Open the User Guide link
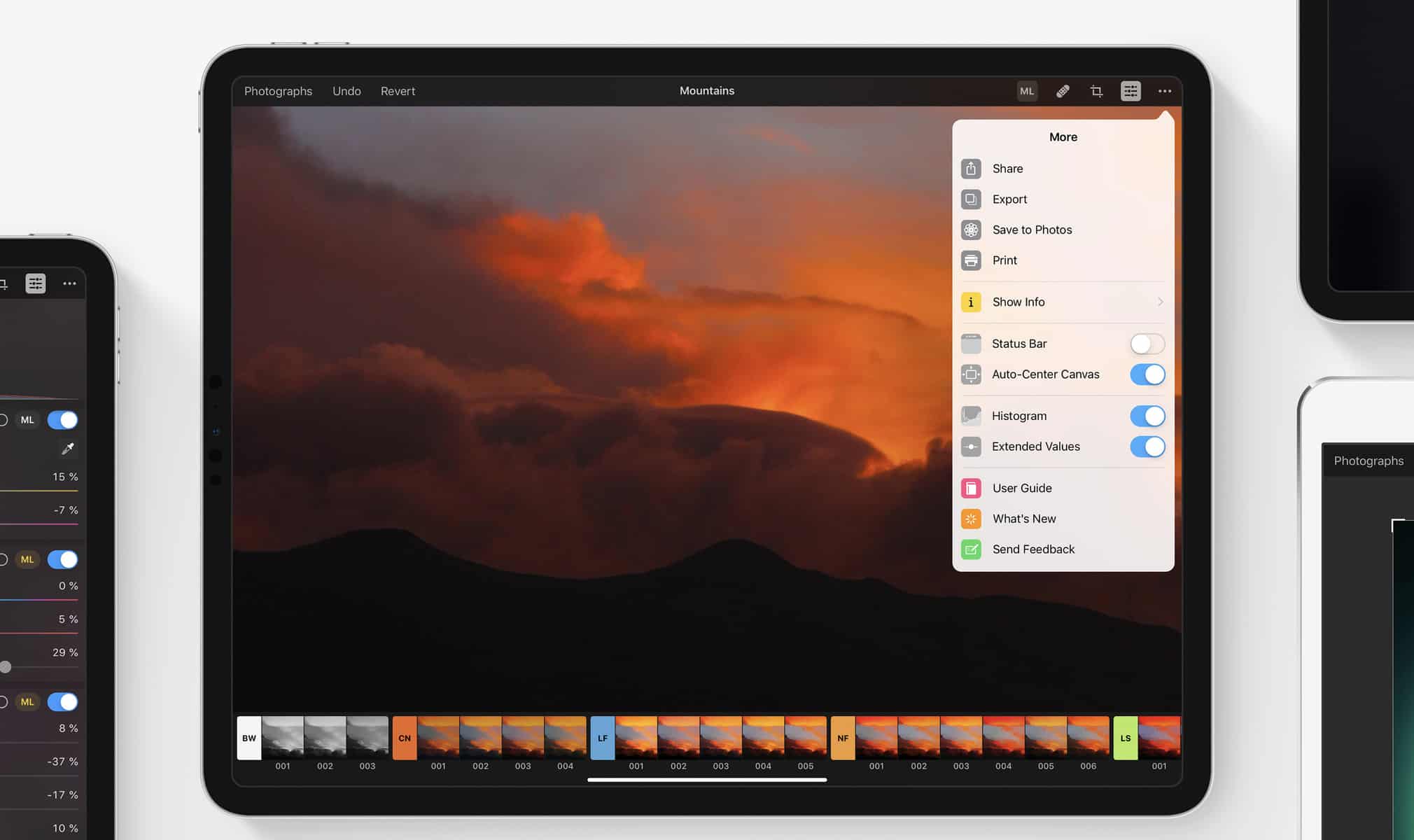 click(x=1021, y=488)
